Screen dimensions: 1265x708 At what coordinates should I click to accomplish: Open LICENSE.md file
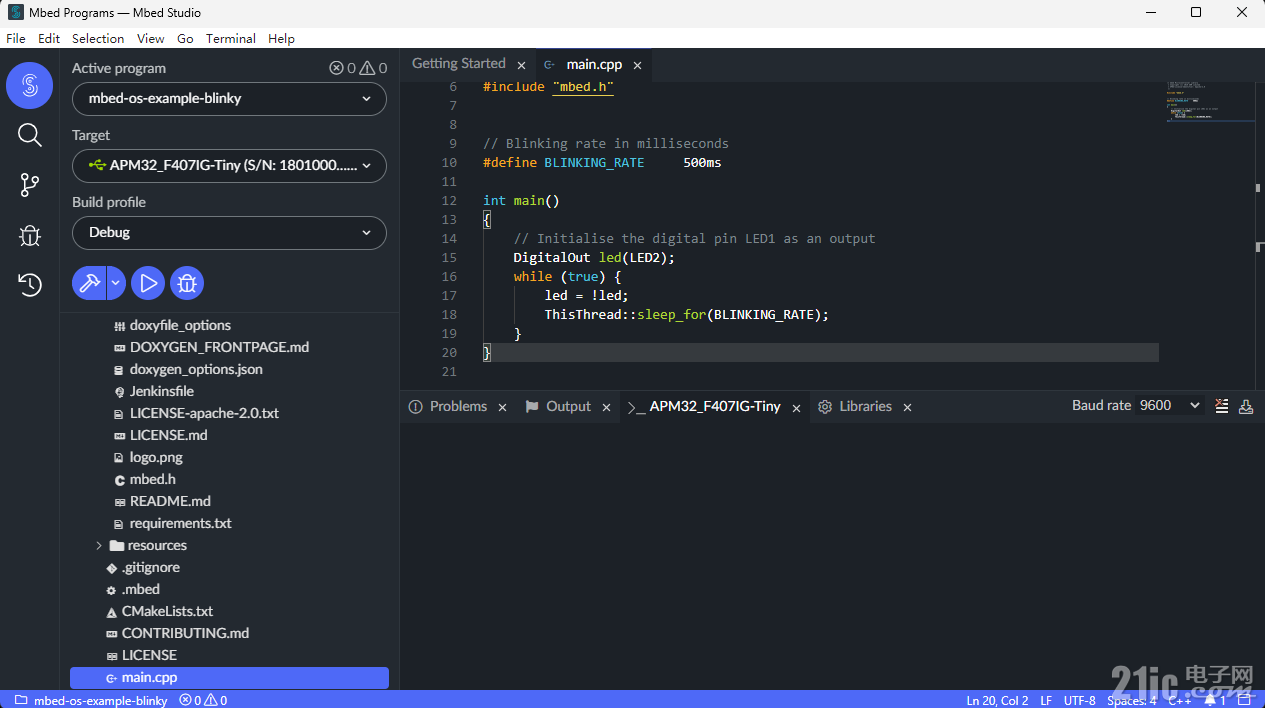(x=168, y=435)
